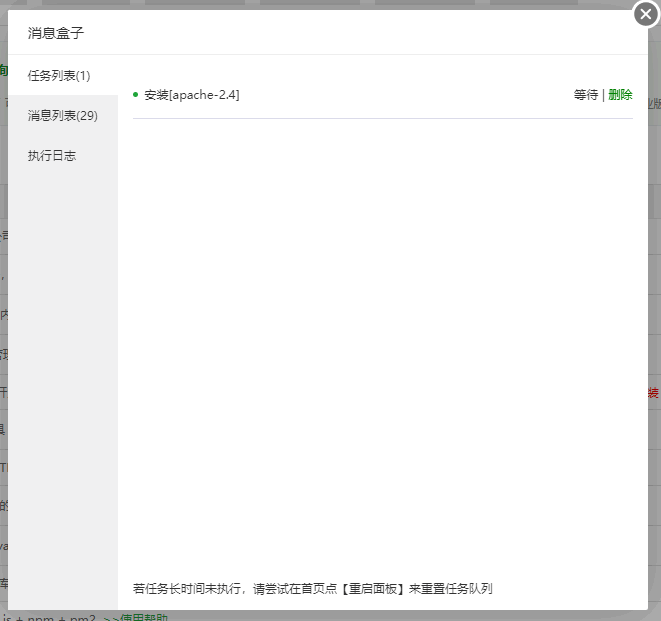This screenshot has width=661, height=621.
Task: Click the 消息盒子 dialog title
Action: [x=56, y=33]
